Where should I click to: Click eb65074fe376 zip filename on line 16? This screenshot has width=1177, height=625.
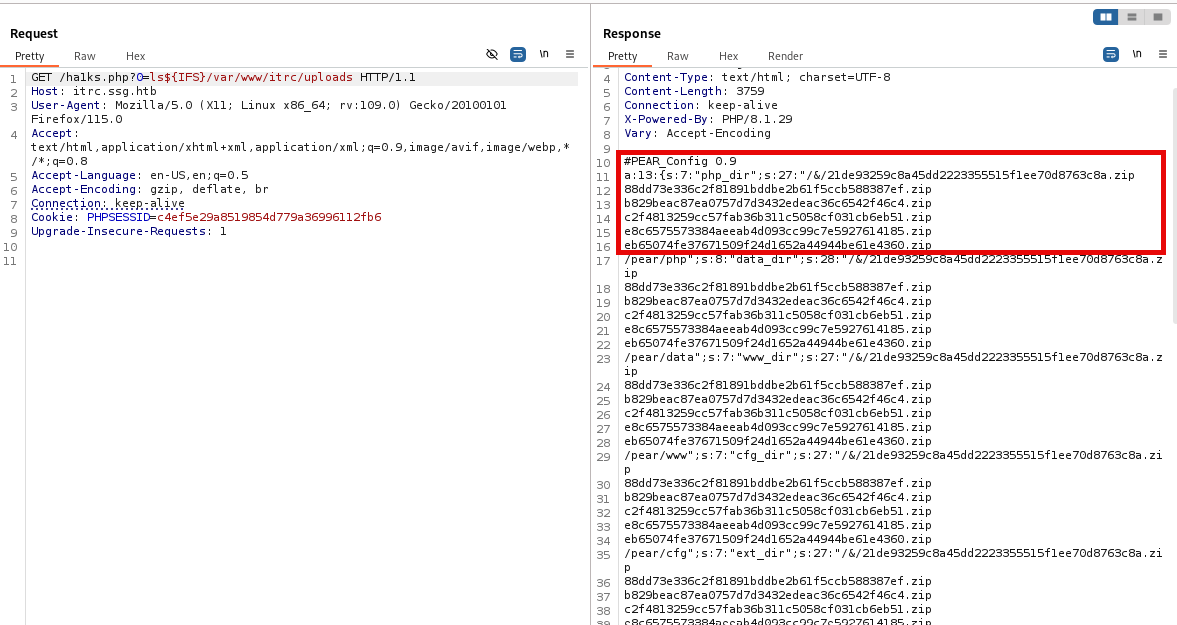click(778, 245)
